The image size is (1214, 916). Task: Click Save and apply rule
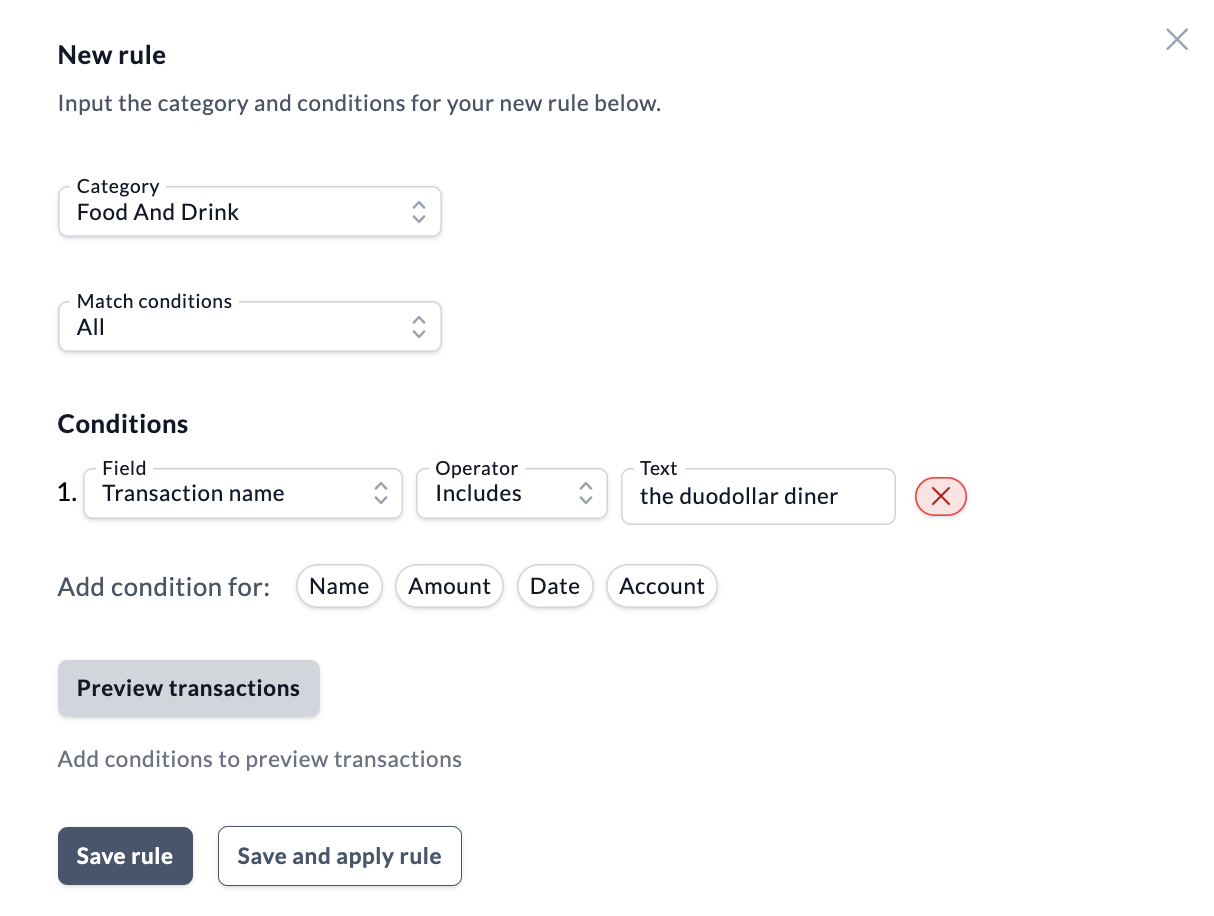click(x=340, y=856)
